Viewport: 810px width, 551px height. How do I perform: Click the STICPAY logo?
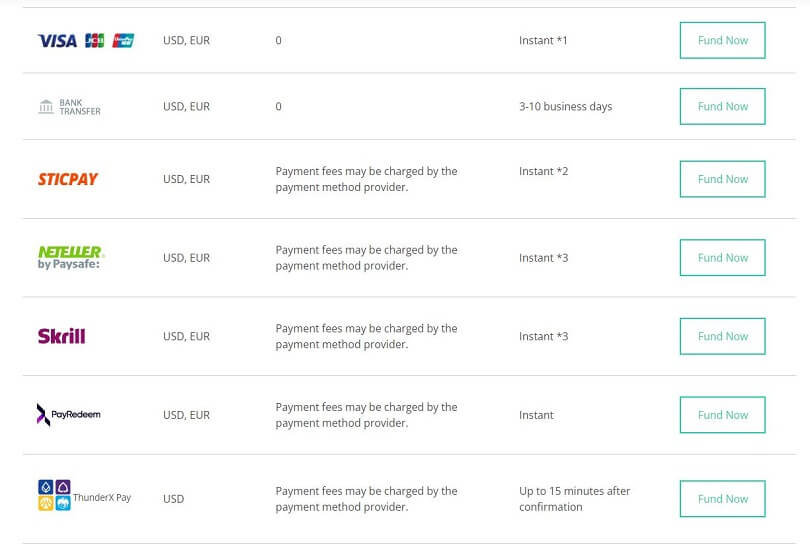[x=68, y=179]
